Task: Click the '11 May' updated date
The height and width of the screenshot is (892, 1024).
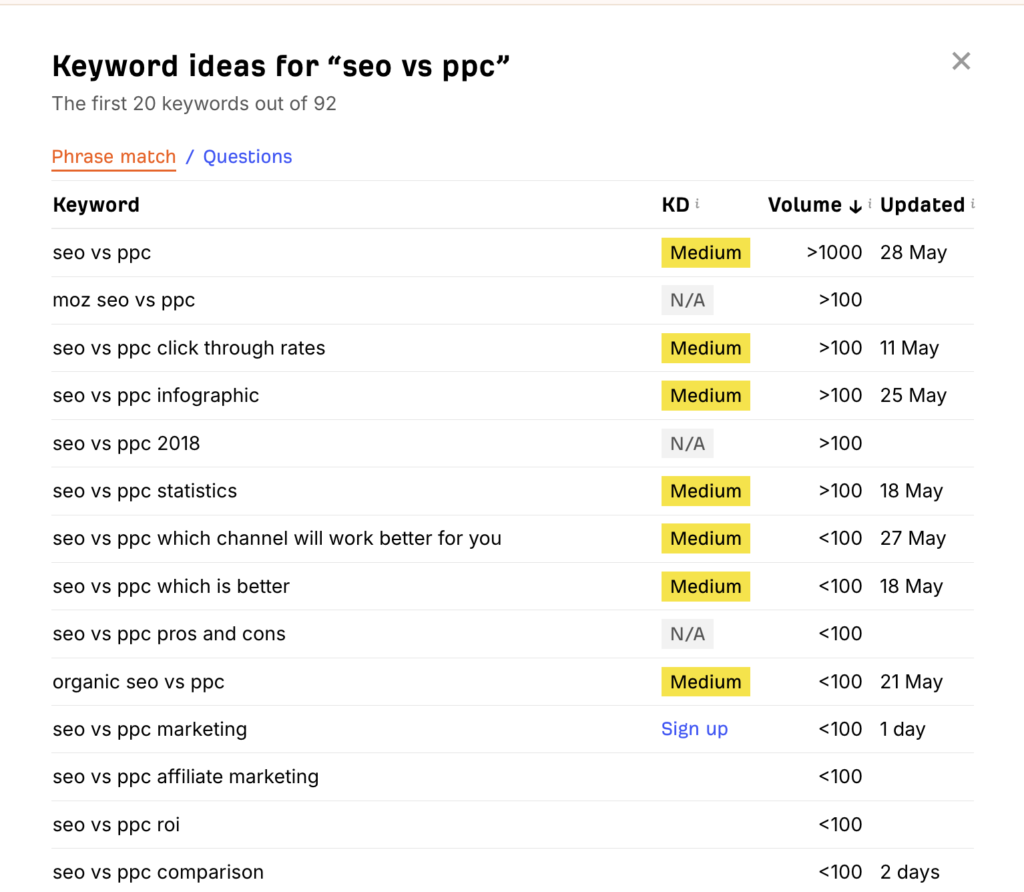Action: tap(909, 348)
